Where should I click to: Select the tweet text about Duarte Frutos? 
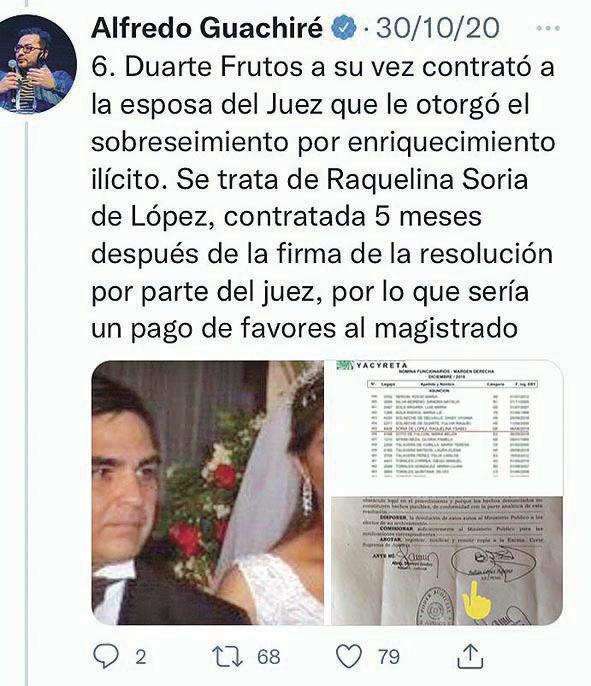323,198
